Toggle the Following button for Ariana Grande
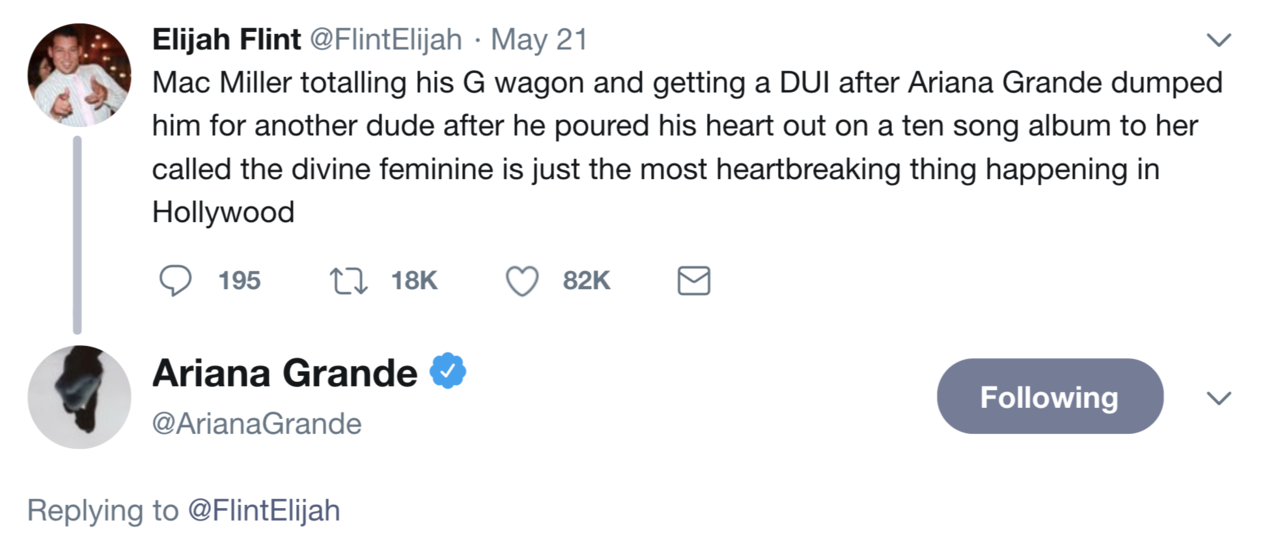 1049,397
